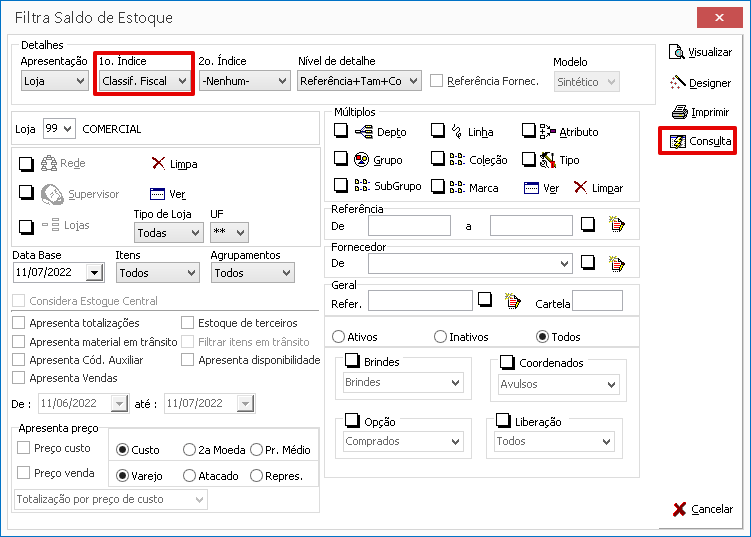
Task: Check the Preço venda checkbox
Action: tap(23, 473)
